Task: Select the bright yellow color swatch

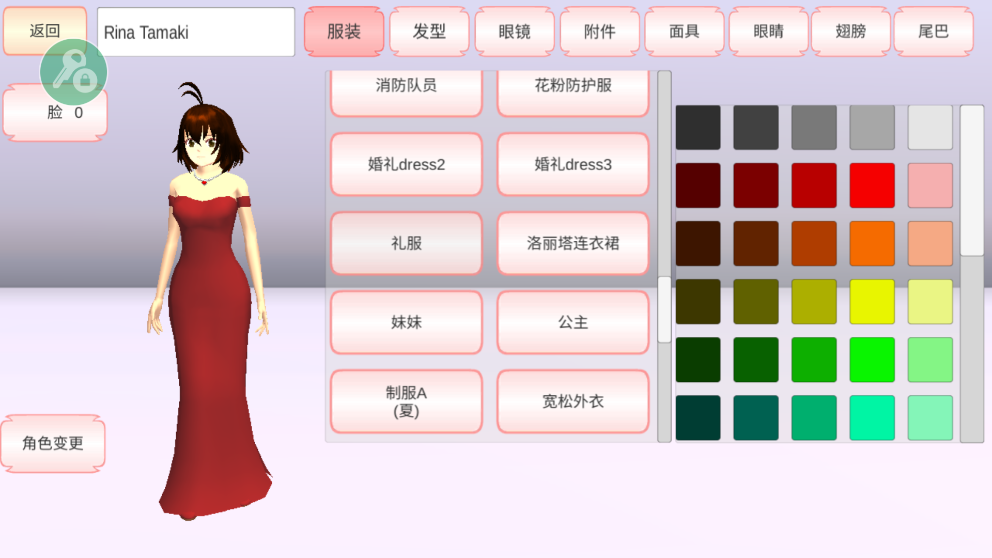Action: click(872, 302)
